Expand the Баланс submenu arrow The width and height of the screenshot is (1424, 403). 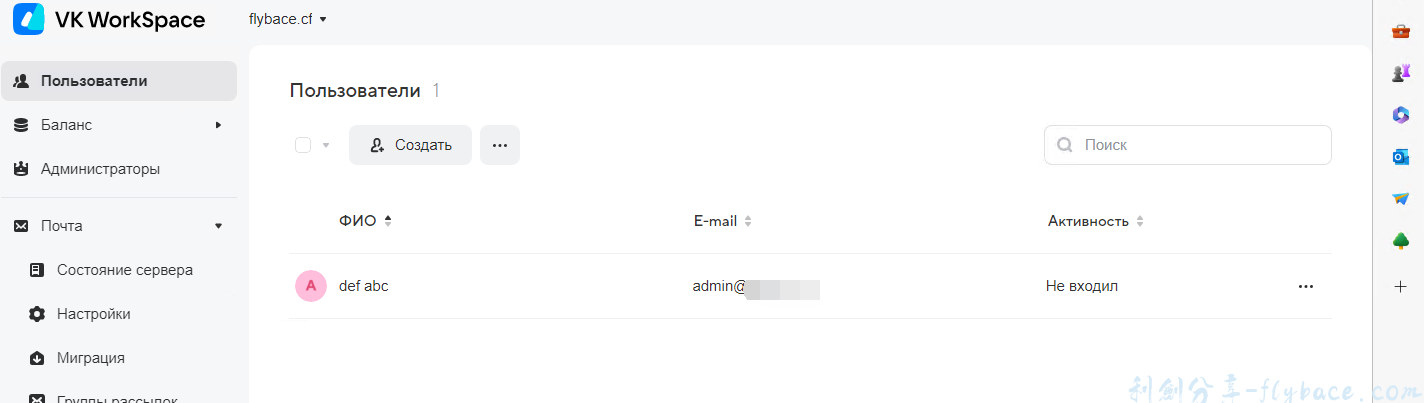(218, 125)
